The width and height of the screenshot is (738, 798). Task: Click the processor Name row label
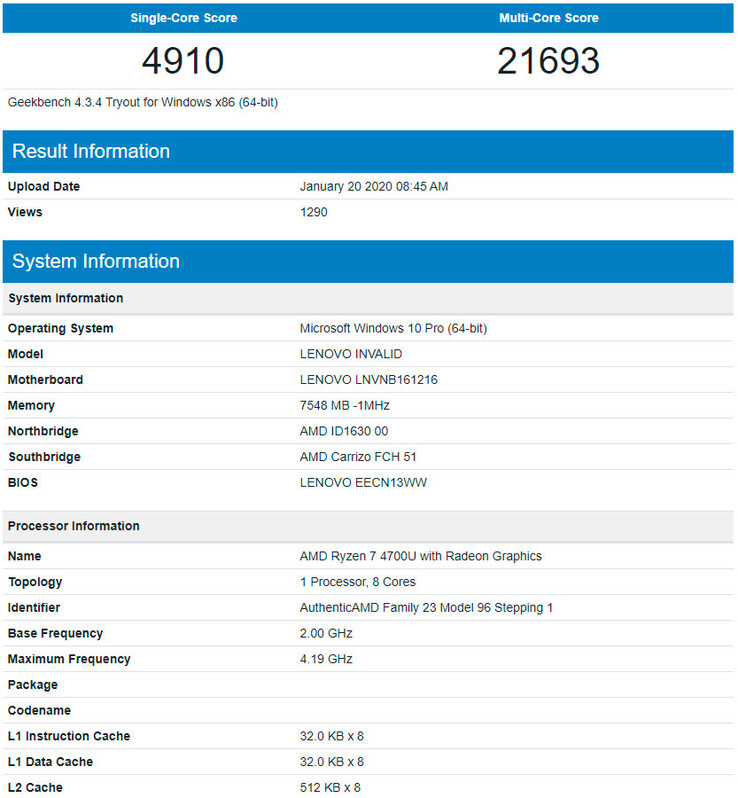click(x=24, y=556)
